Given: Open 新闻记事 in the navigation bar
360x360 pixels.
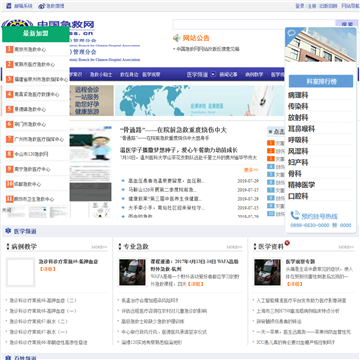Looking at the screenshot, I should coord(228,75).
